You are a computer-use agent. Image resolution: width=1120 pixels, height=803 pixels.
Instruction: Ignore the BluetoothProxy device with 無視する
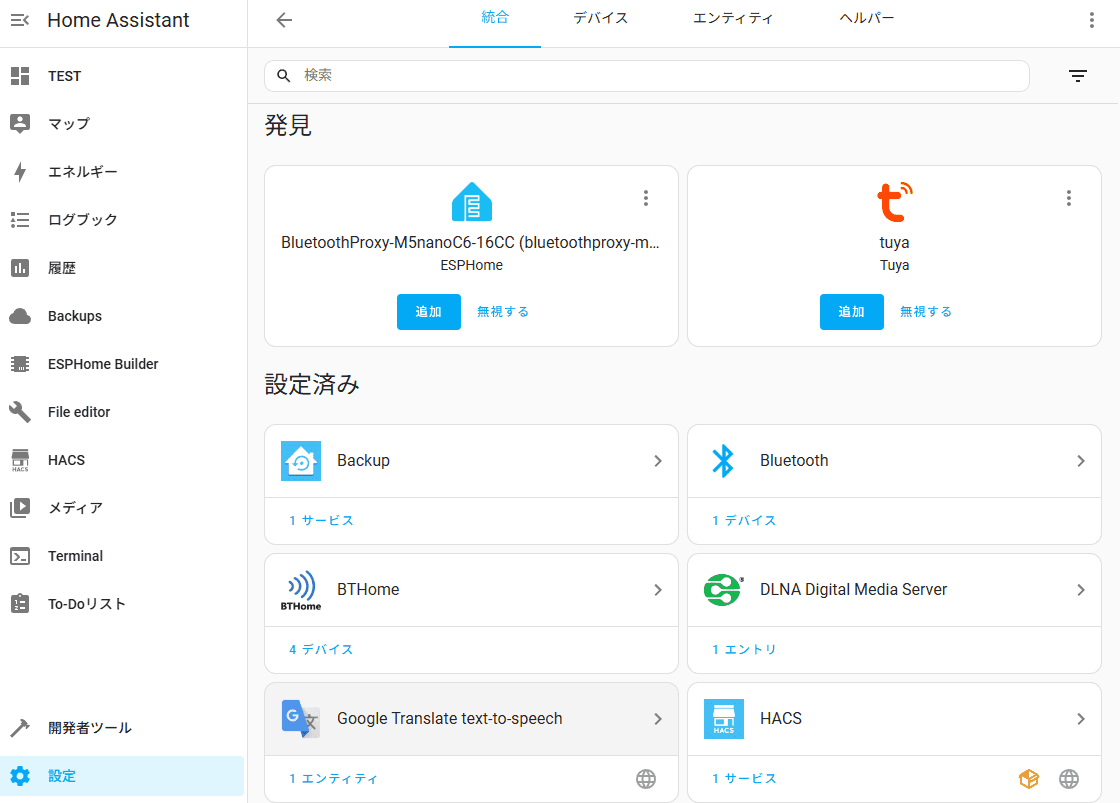(x=503, y=311)
